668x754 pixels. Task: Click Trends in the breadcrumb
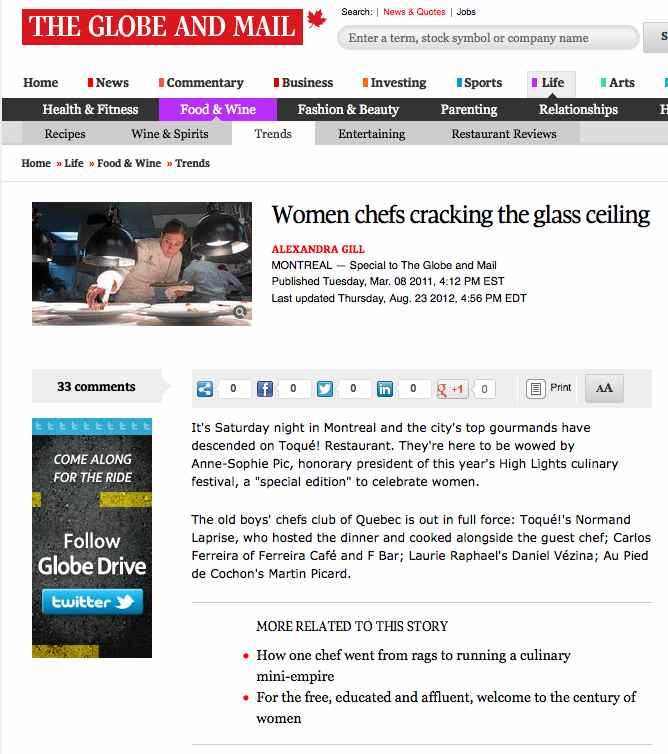tap(192, 163)
